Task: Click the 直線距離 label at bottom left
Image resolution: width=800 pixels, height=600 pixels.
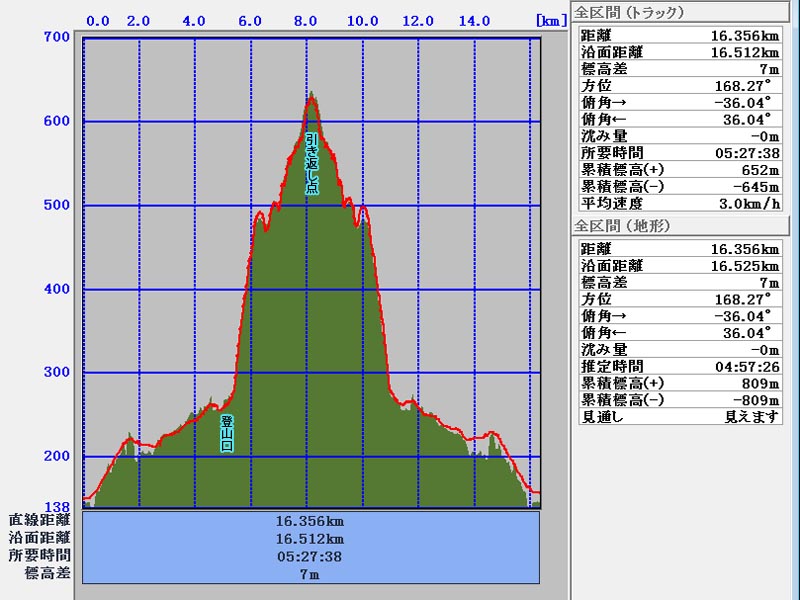Action: pos(40,521)
